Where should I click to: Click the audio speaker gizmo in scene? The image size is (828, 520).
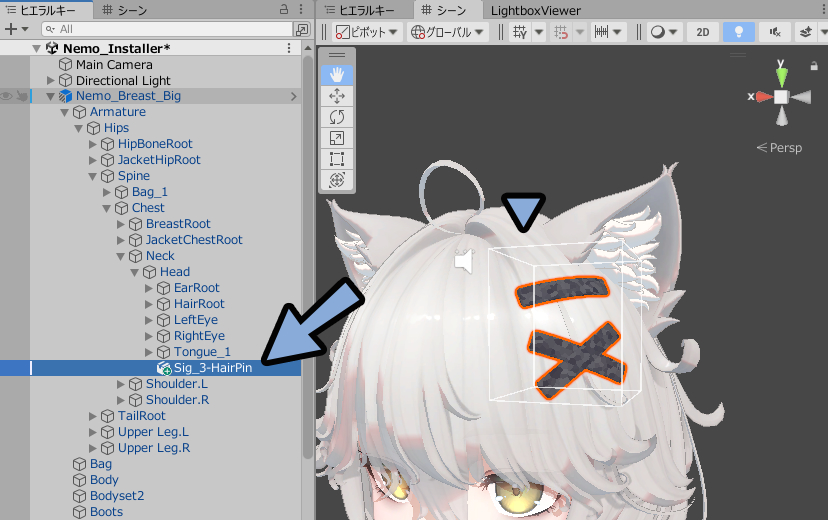click(x=464, y=261)
